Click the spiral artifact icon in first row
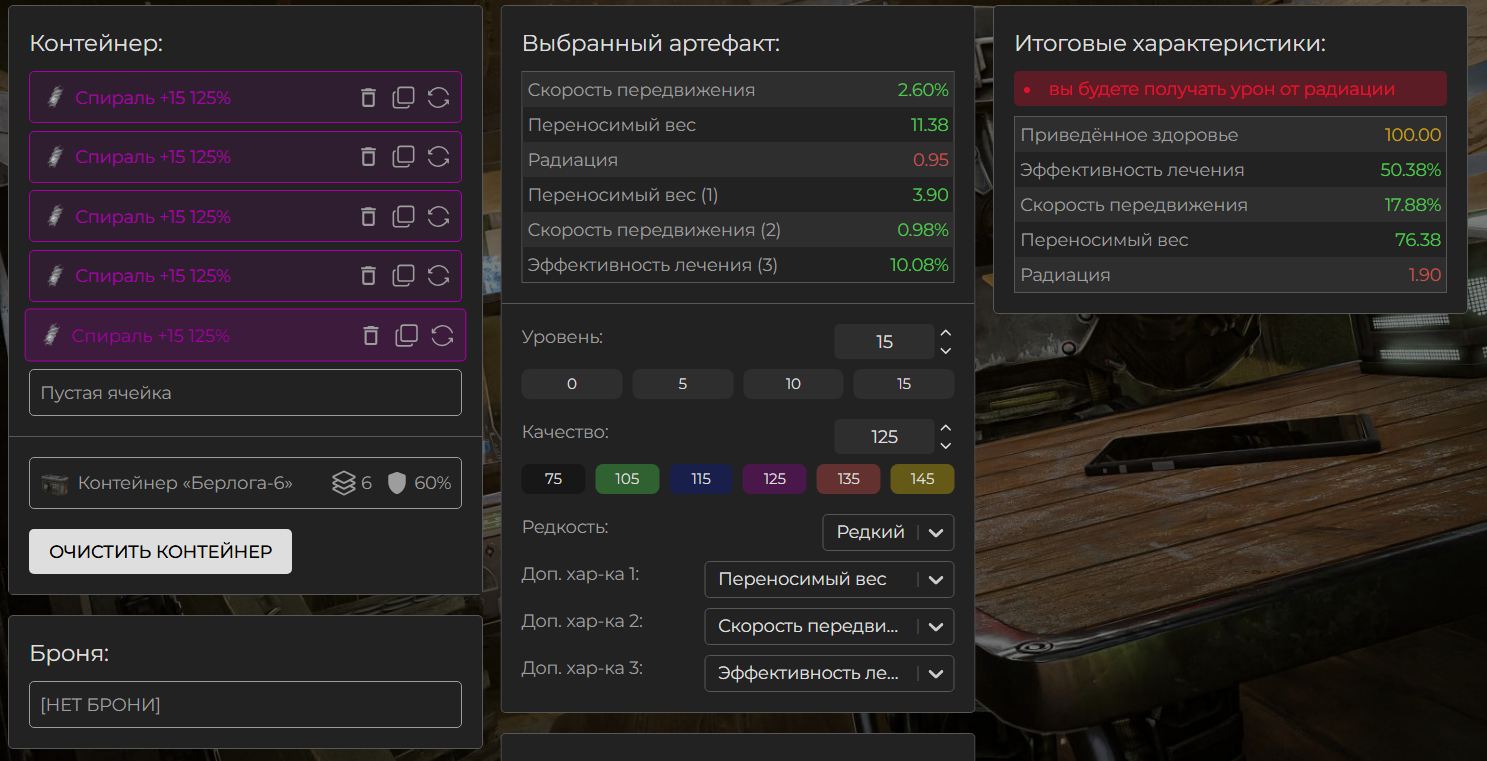Image resolution: width=1487 pixels, height=761 pixels. [55, 98]
